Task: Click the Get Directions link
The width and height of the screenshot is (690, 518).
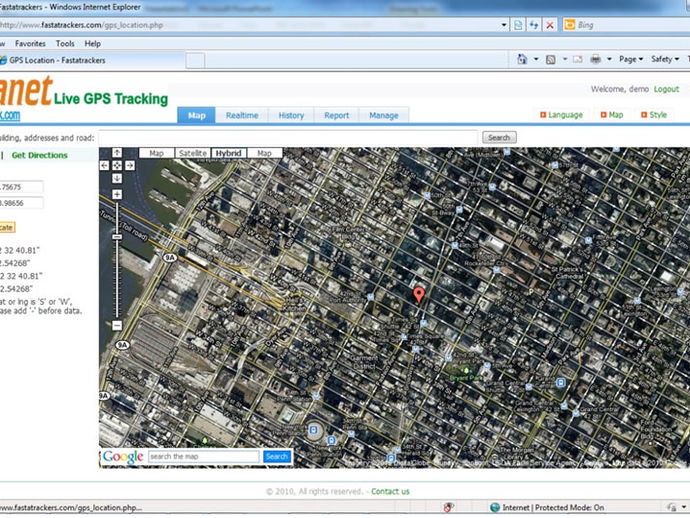Action: [40, 155]
